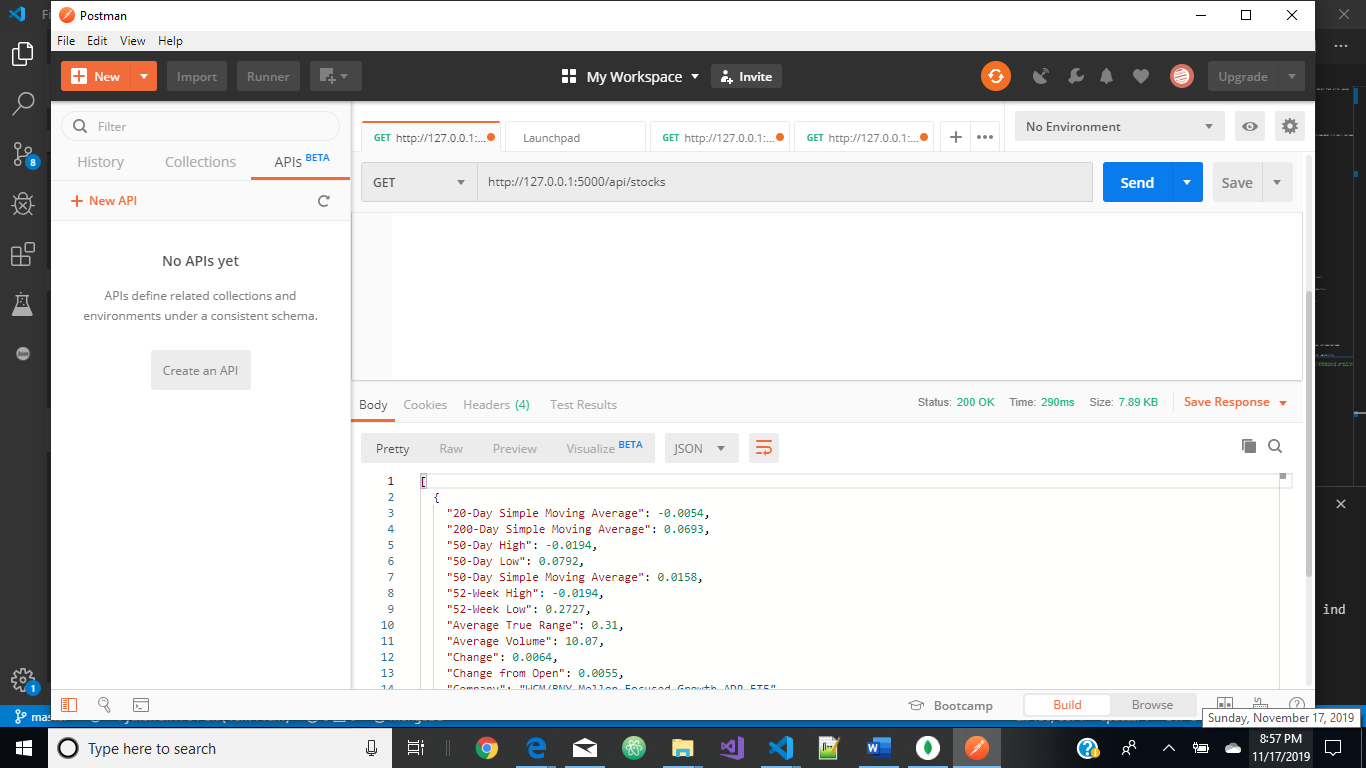This screenshot has height=768, width=1366.
Task: Click the new window plus icon button
Action: coord(335,76)
